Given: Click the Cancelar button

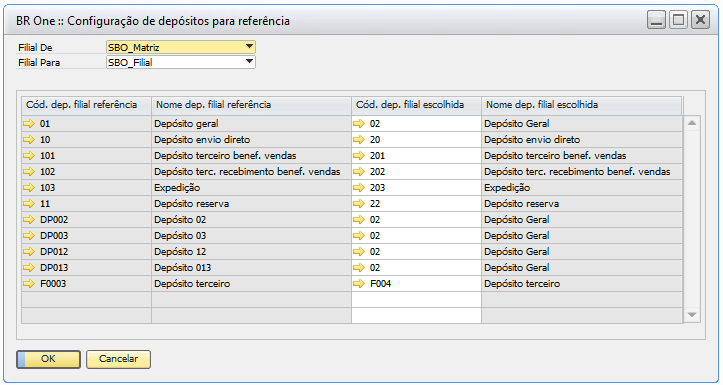Looking at the screenshot, I should tap(119, 359).
